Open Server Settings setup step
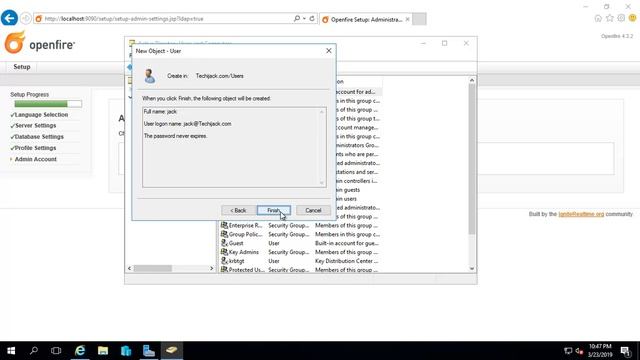The image size is (640, 360). tap(36, 126)
